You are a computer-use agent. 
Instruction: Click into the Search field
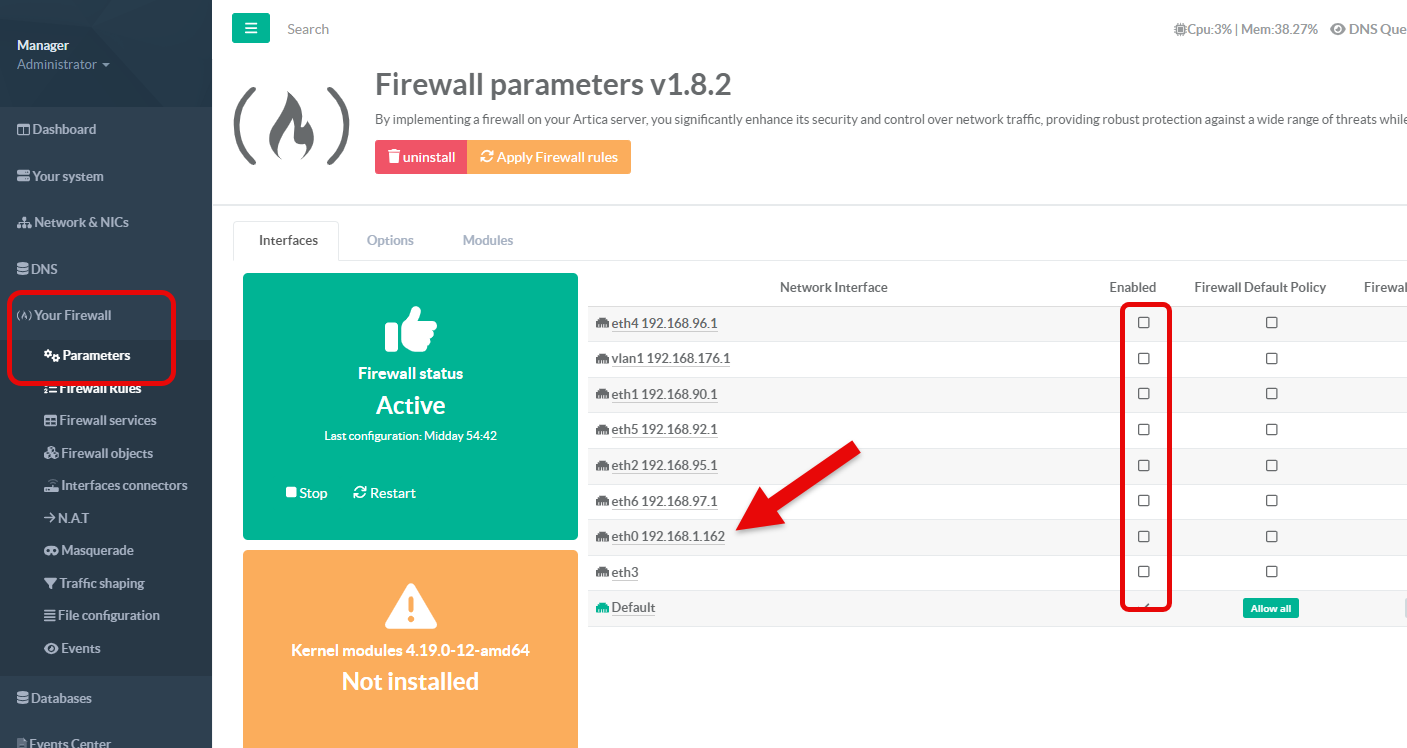point(400,29)
